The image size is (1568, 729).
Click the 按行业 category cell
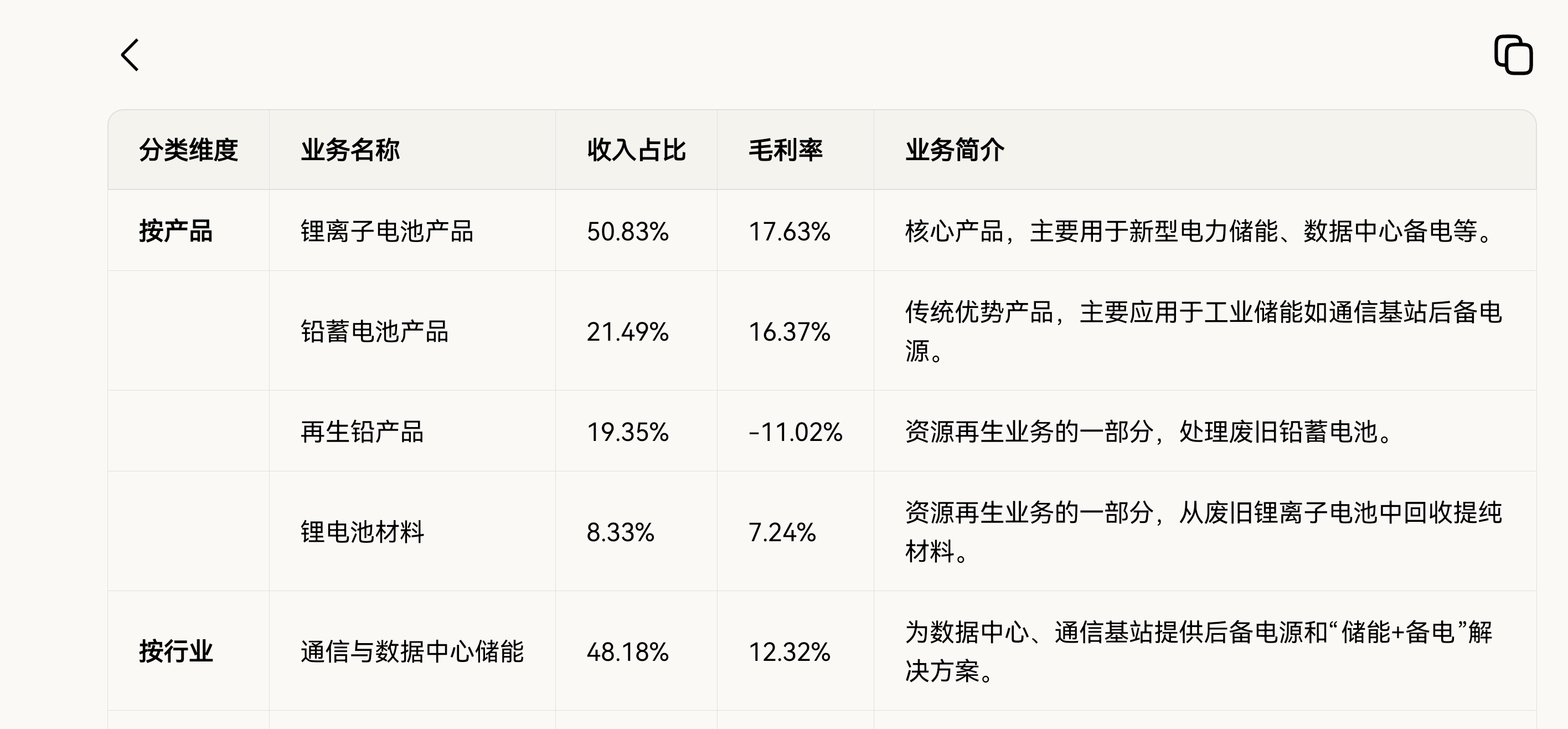(176, 651)
